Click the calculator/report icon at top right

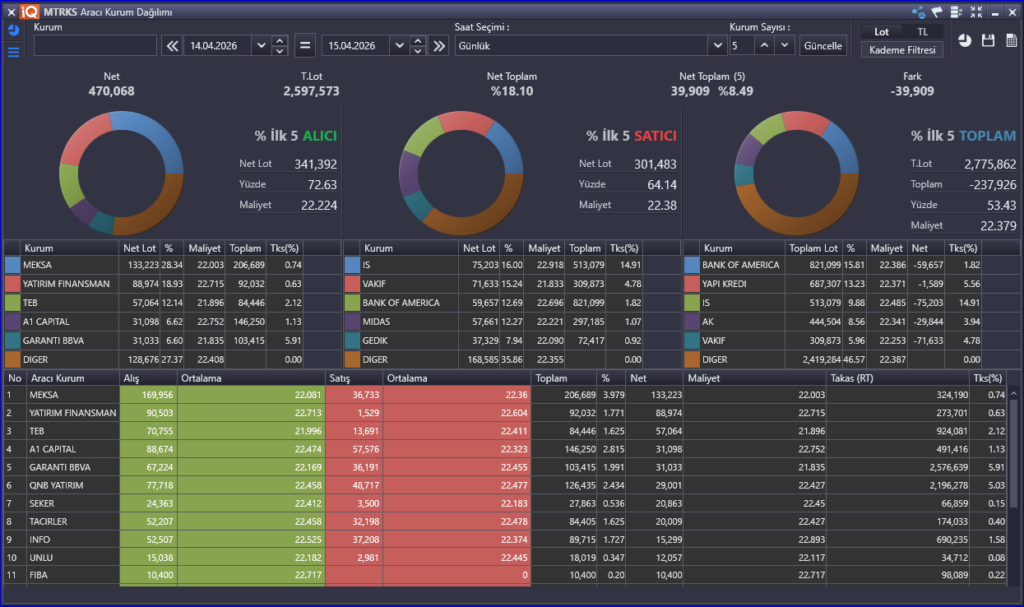[x=1011, y=41]
